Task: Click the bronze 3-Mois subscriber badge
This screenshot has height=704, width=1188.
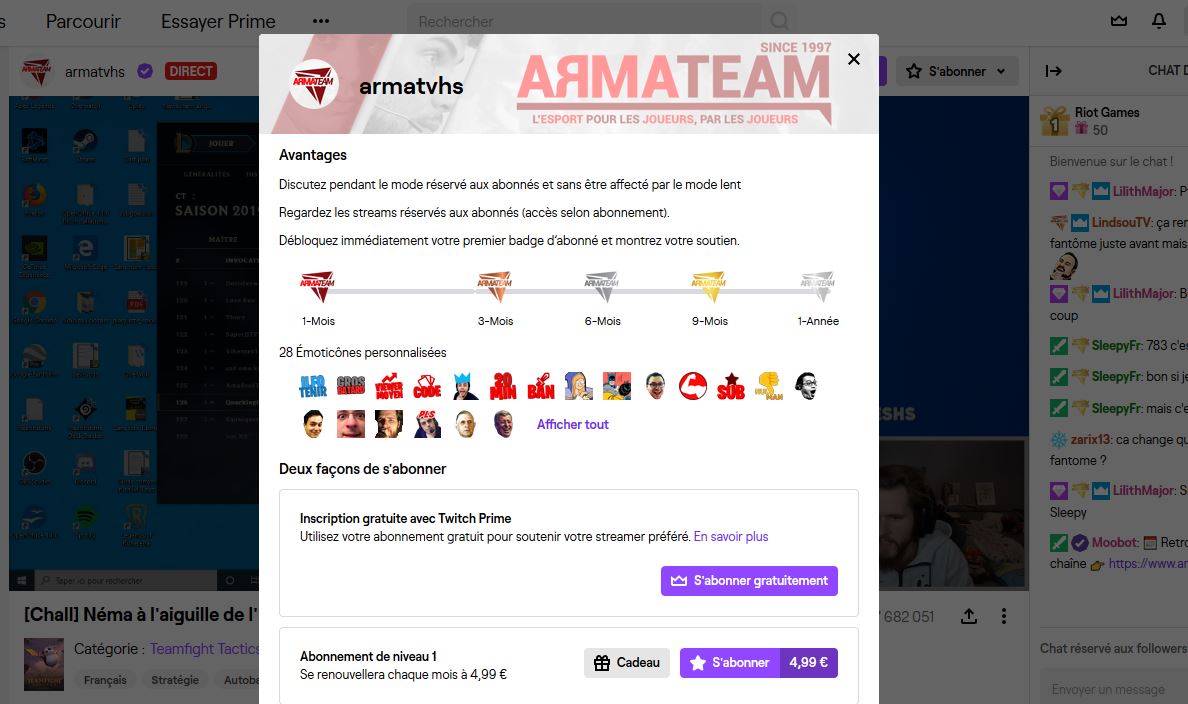Action: tap(495, 286)
